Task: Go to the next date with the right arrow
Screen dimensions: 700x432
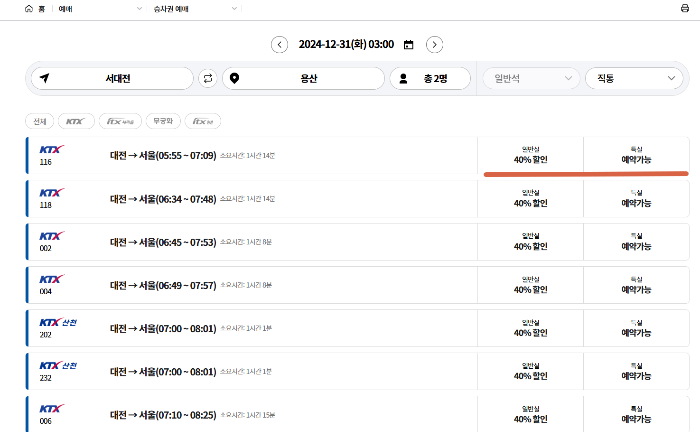Action: click(x=434, y=45)
